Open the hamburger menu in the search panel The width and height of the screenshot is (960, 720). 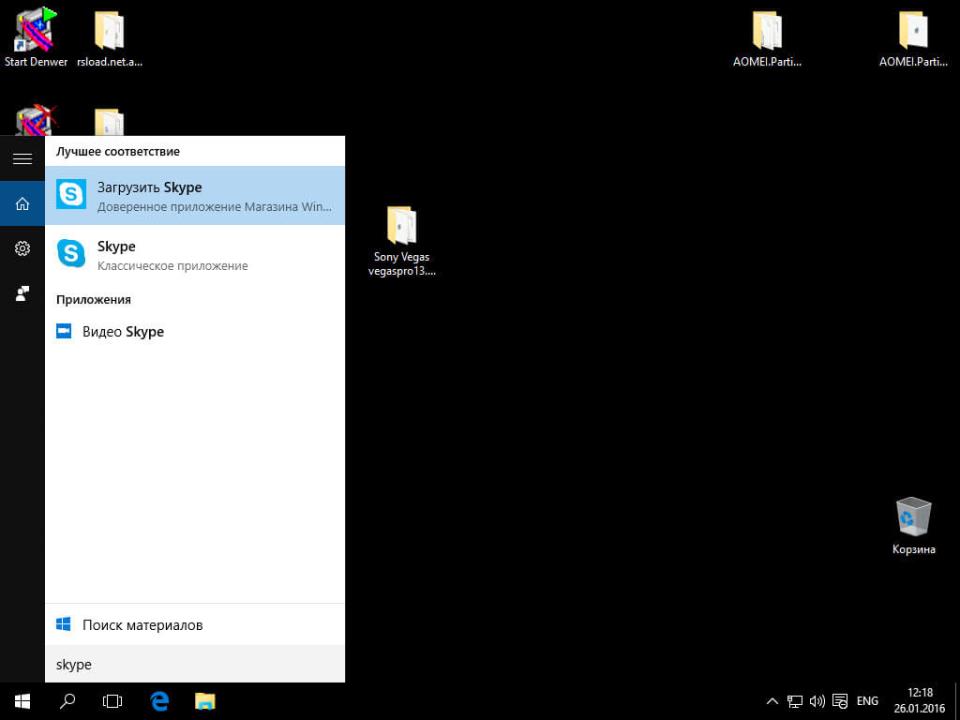22,159
